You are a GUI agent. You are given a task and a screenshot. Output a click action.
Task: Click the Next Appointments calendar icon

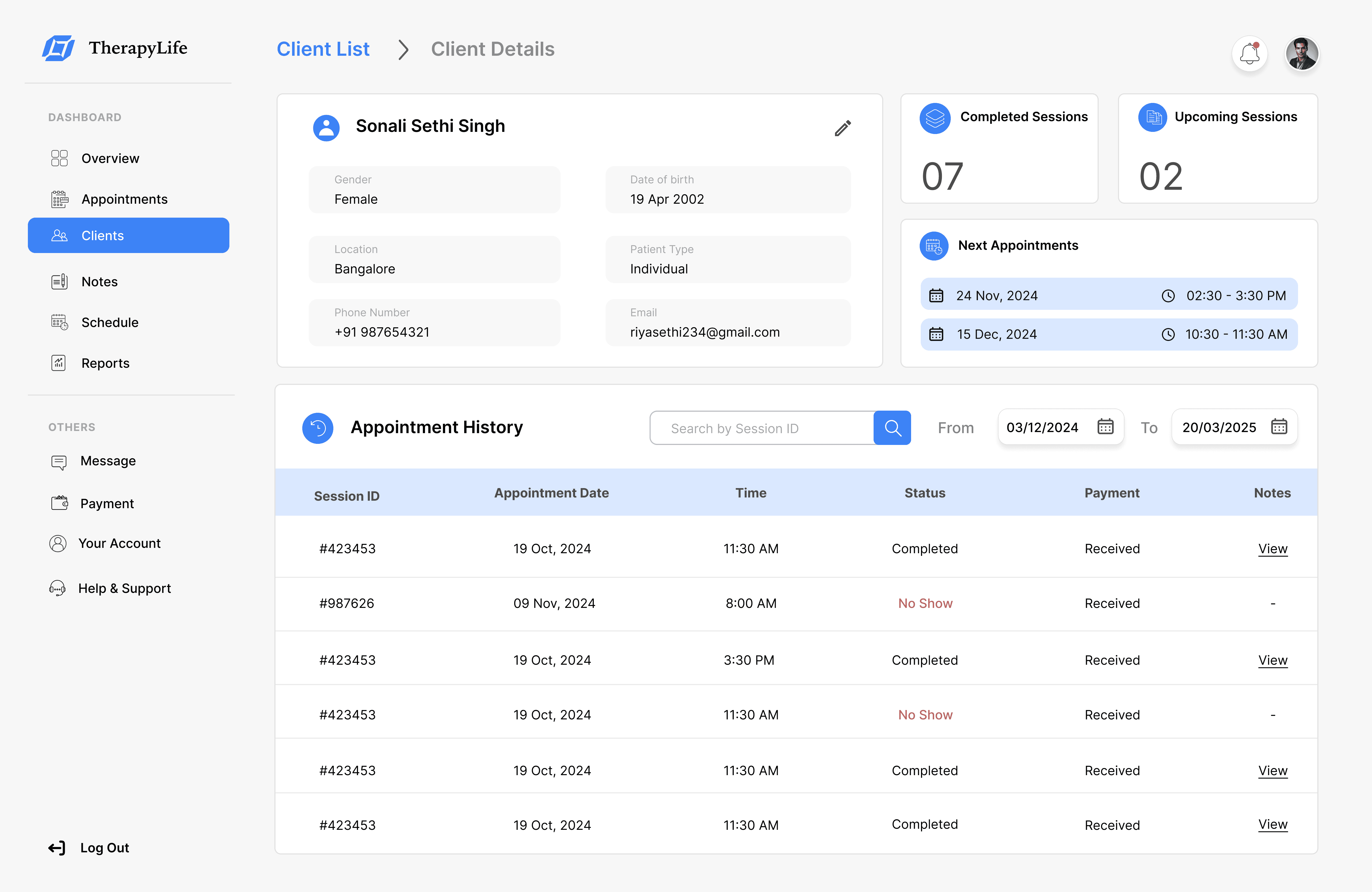pyautogui.click(x=934, y=246)
